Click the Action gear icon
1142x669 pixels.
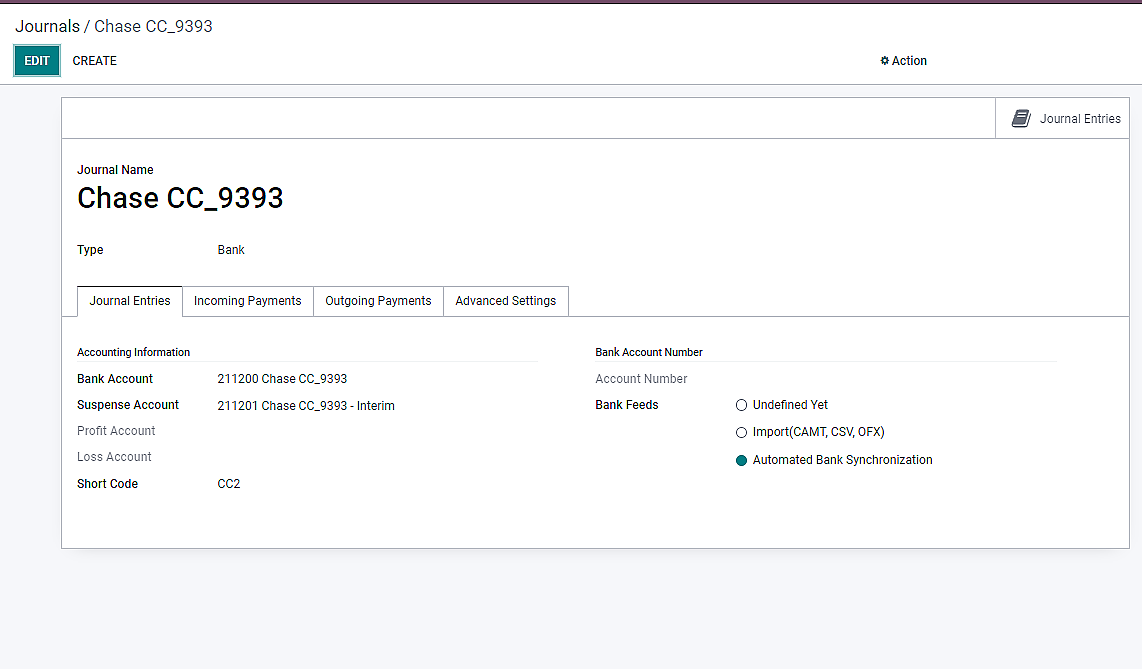(x=884, y=61)
